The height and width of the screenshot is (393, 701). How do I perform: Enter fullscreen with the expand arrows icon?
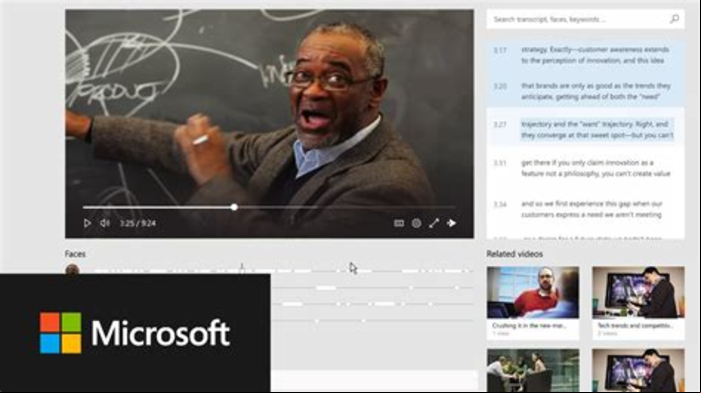pyautogui.click(x=434, y=223)
